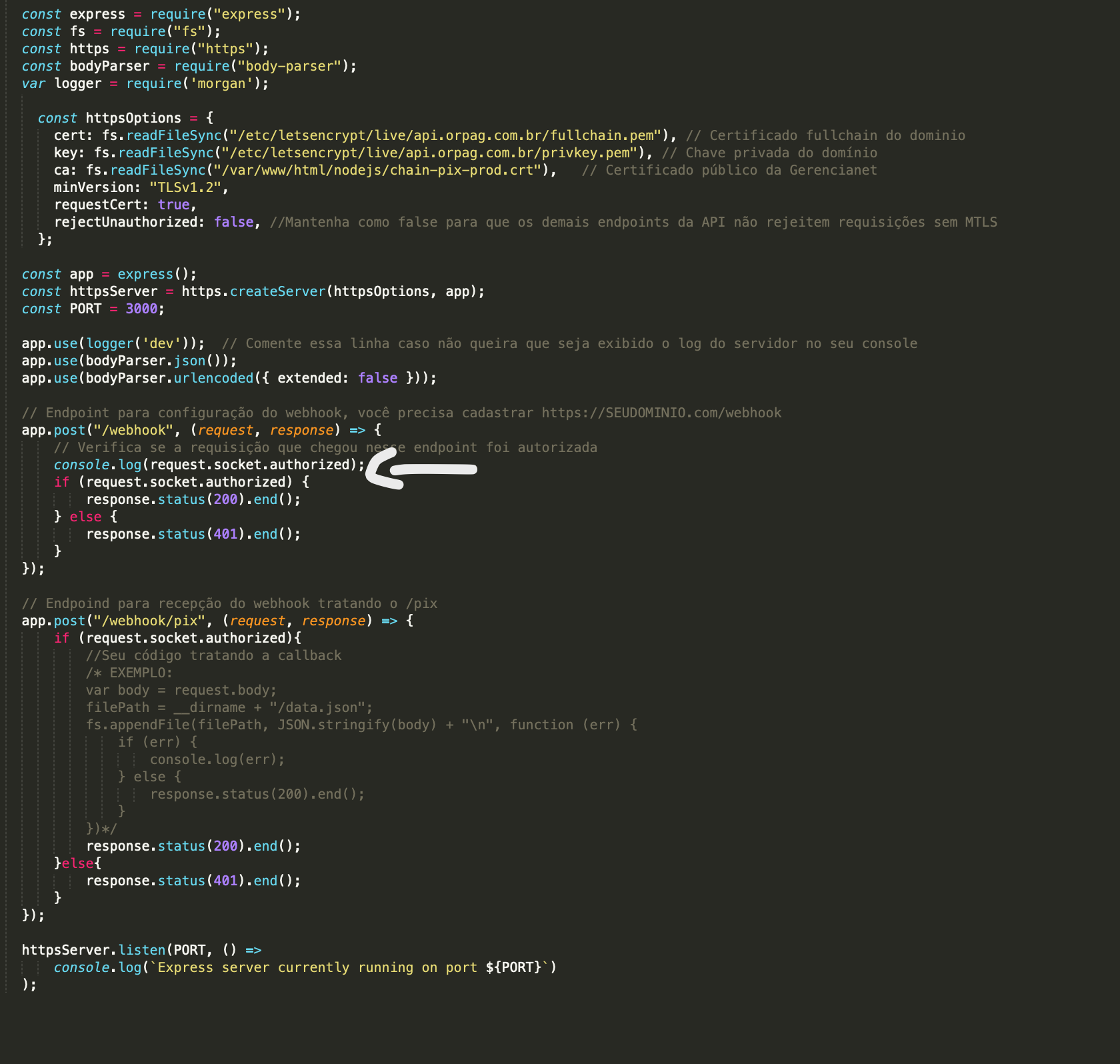This screenshot has height=1064, width=1120.
Task: Click the comment 'Chave privada do domínio'
Action: [x=769, y=153]
